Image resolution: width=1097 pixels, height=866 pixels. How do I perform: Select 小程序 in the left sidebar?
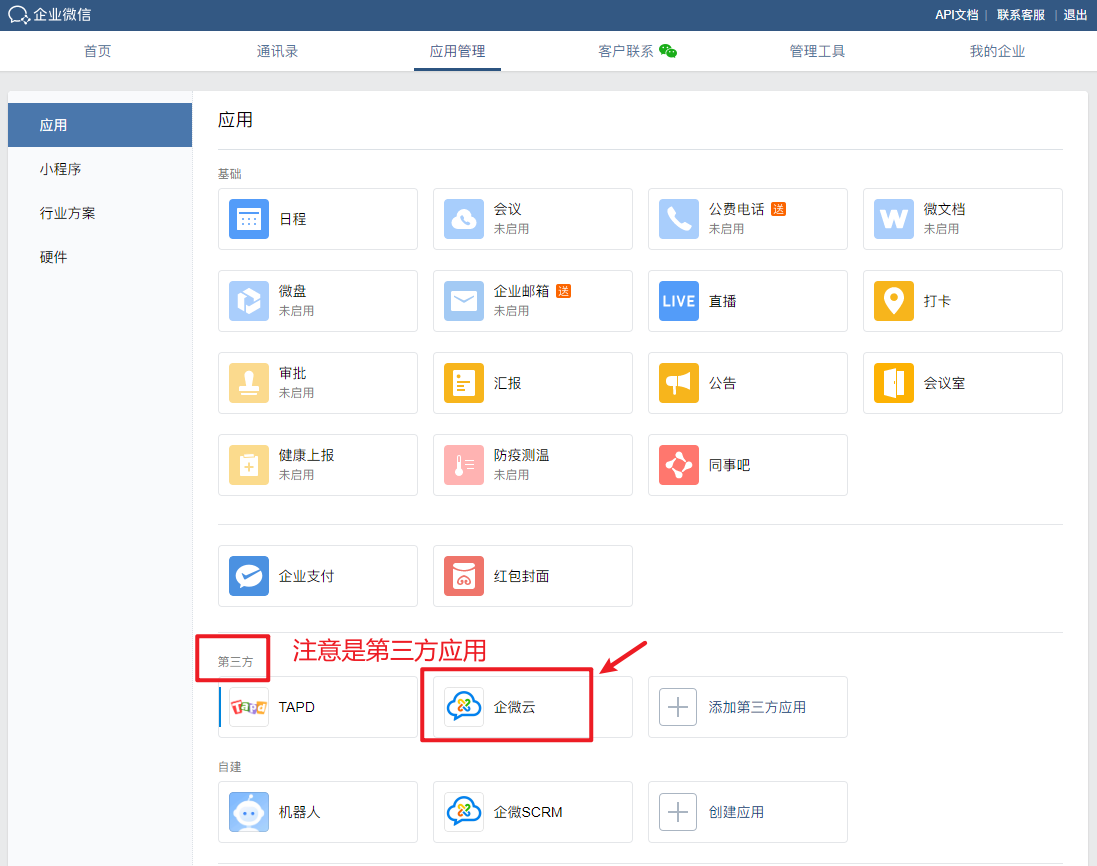(x=61, y=169)
